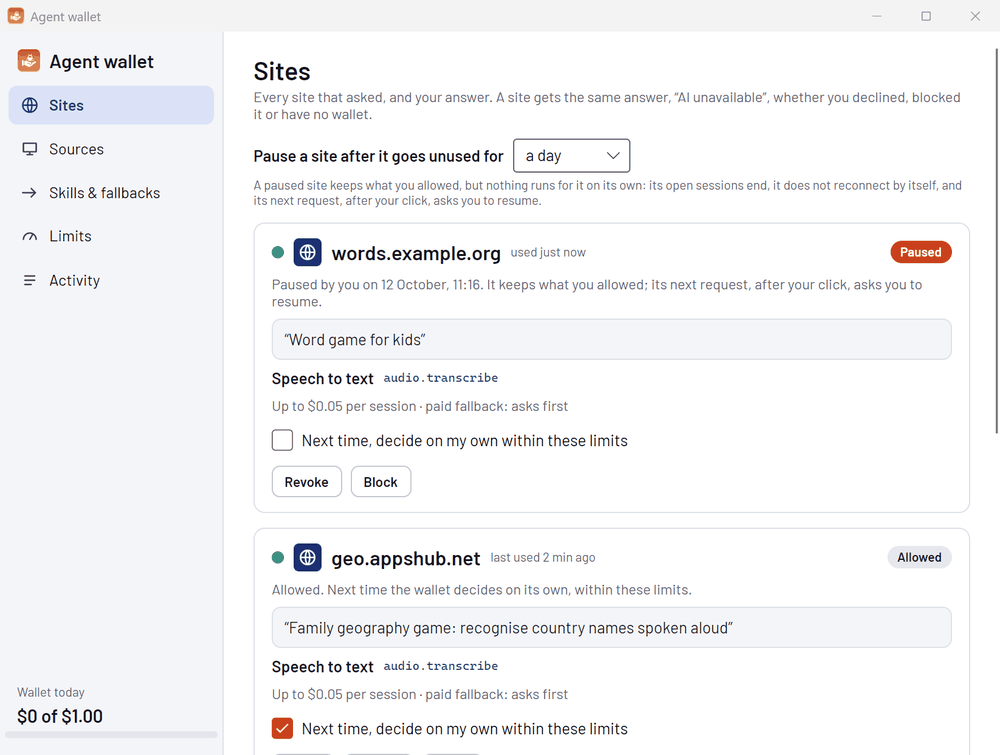Viewport: 1000px width, 755px height.
Task: Click "Wallet today" label in the sidebar
Action: [51, 693]
